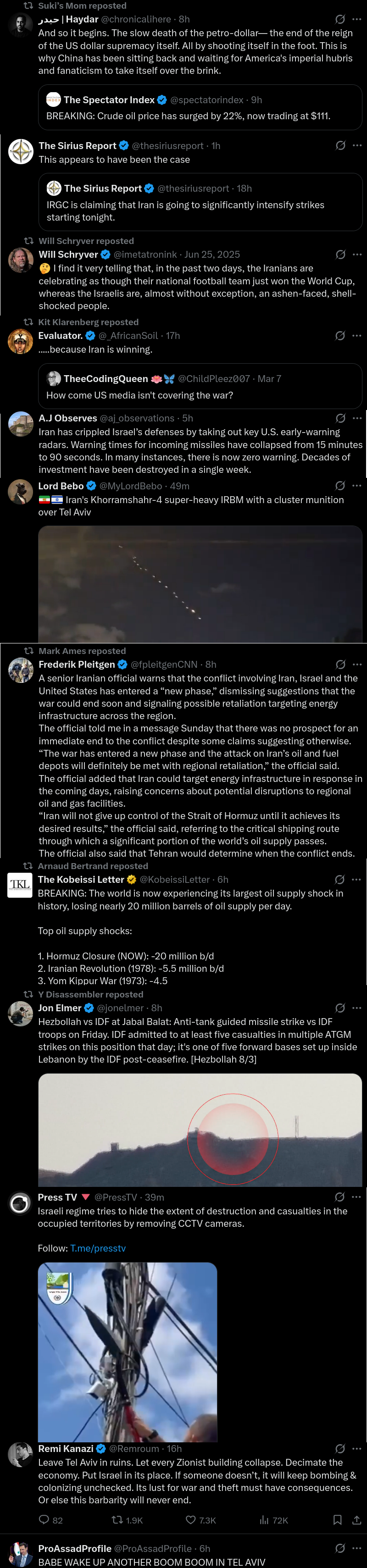Screen dimensions: 367x1568
Task: Open The Spectator Index quoted post
Action: pyautogui.click(x=200, y=108)
